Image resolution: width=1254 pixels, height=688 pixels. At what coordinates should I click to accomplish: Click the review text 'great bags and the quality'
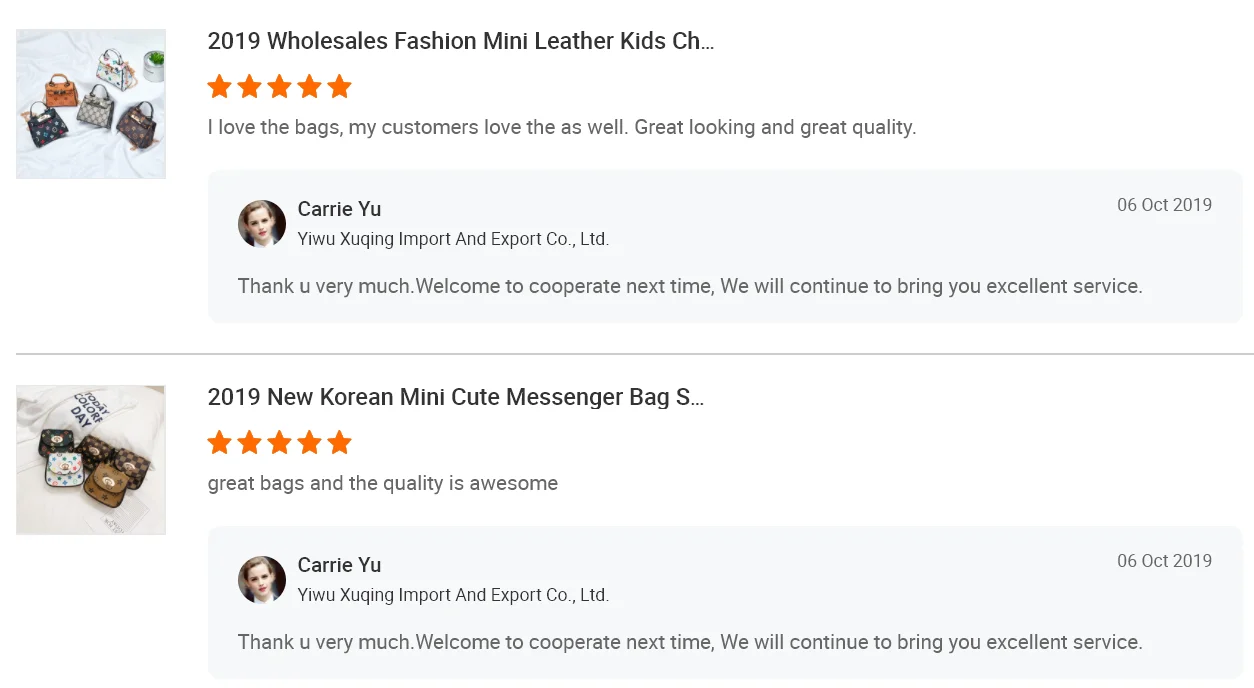click(383, 484)
